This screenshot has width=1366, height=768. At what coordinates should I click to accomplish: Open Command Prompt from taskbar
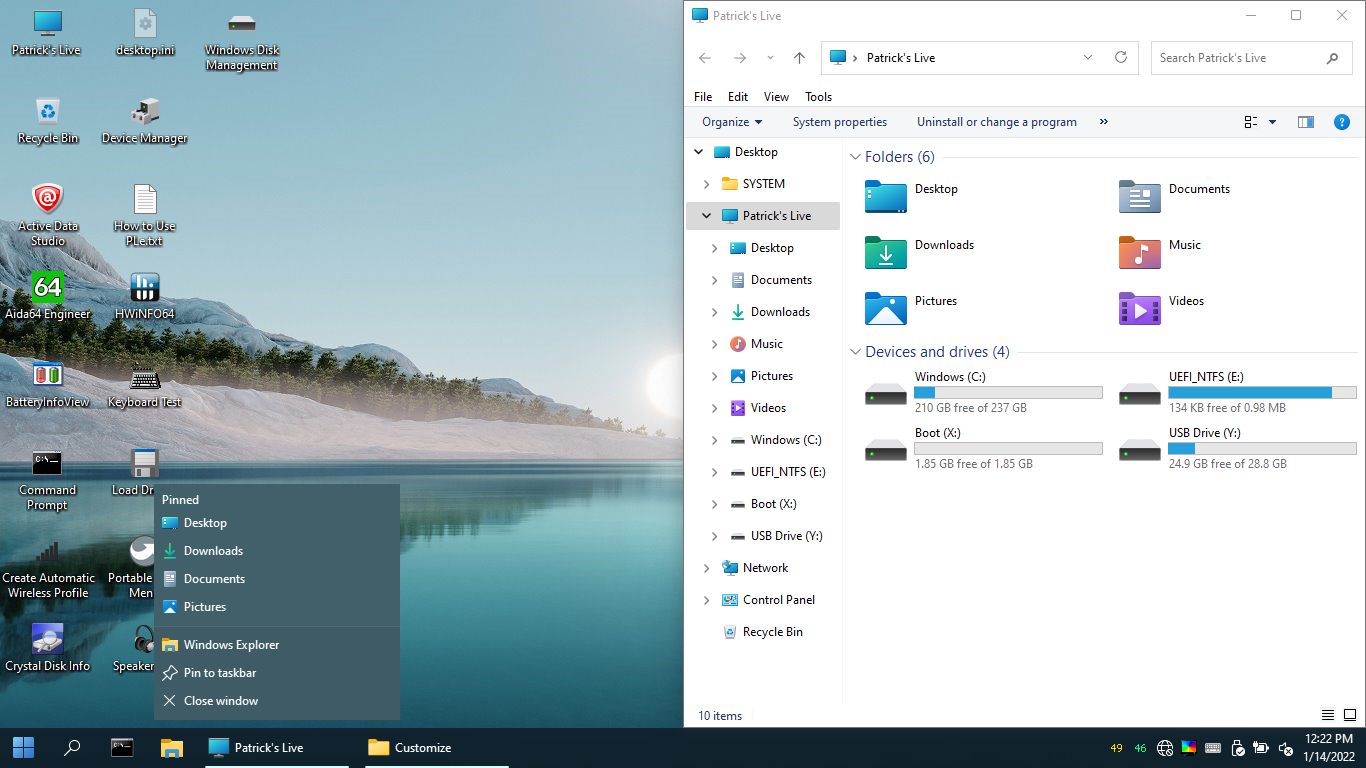pyautogui.click(x=122, y=747)
